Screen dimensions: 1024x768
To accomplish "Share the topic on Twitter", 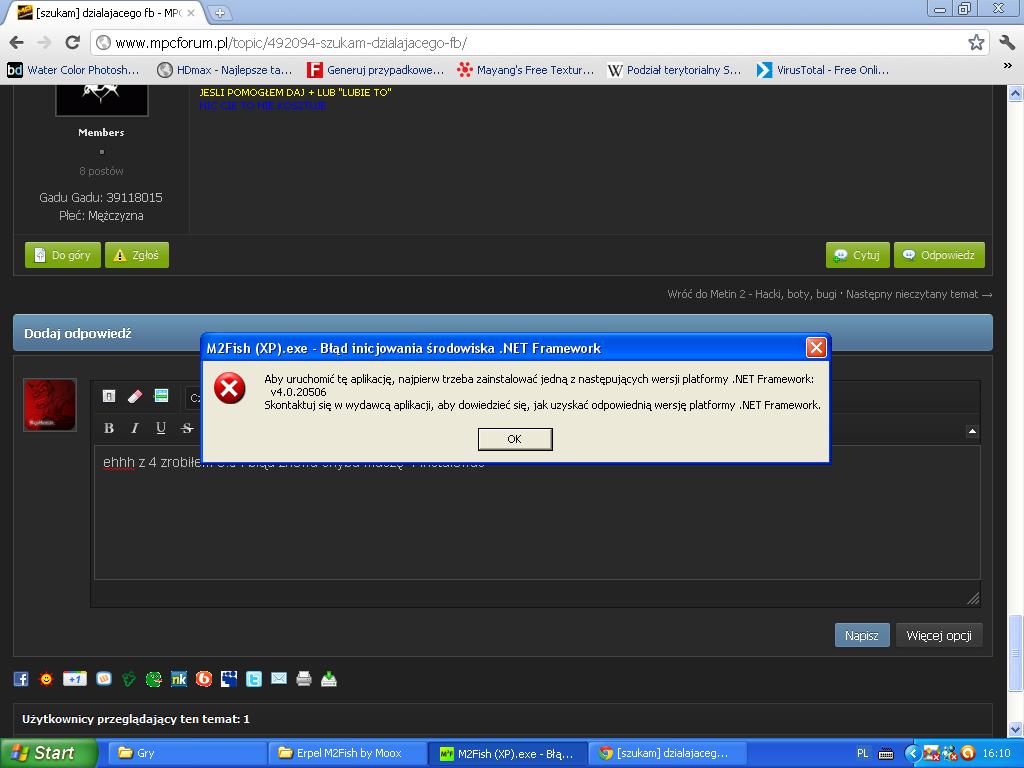I will click(254, 679).
